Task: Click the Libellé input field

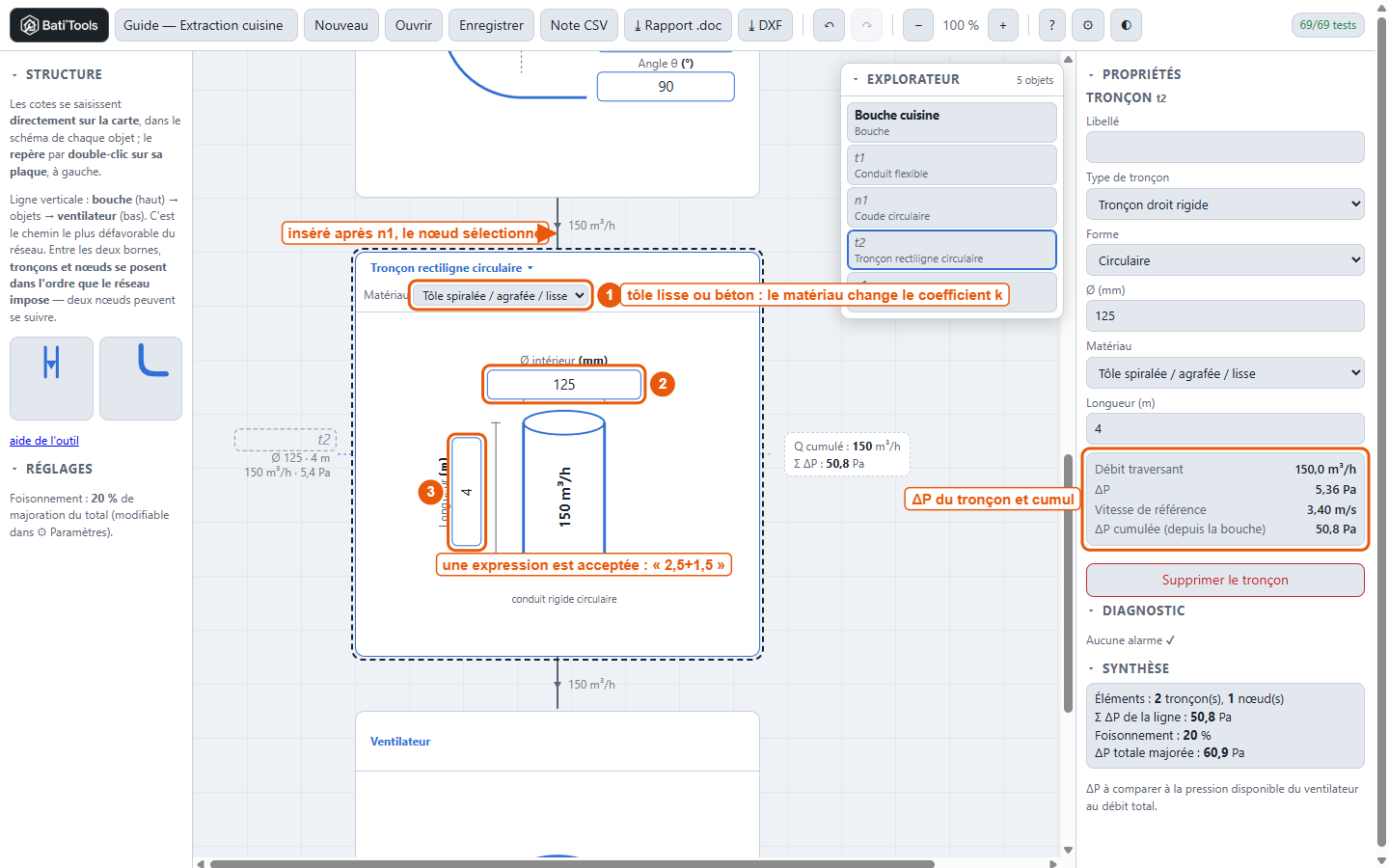Action: 1225,148
